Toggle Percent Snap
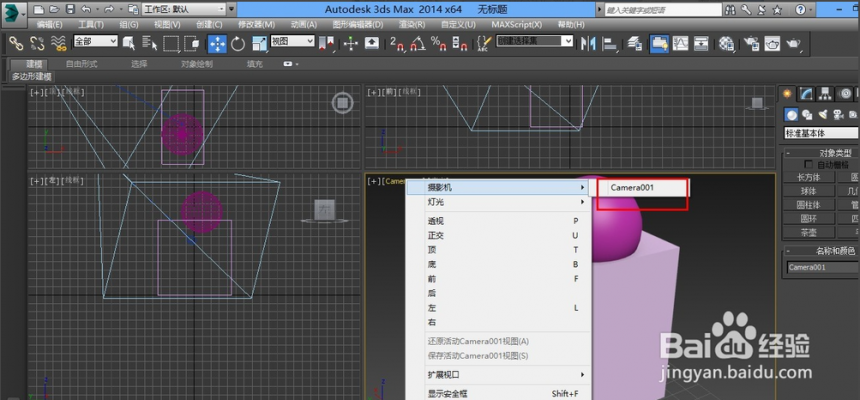This screenshot has height=400, width=860. click(438, 43)
